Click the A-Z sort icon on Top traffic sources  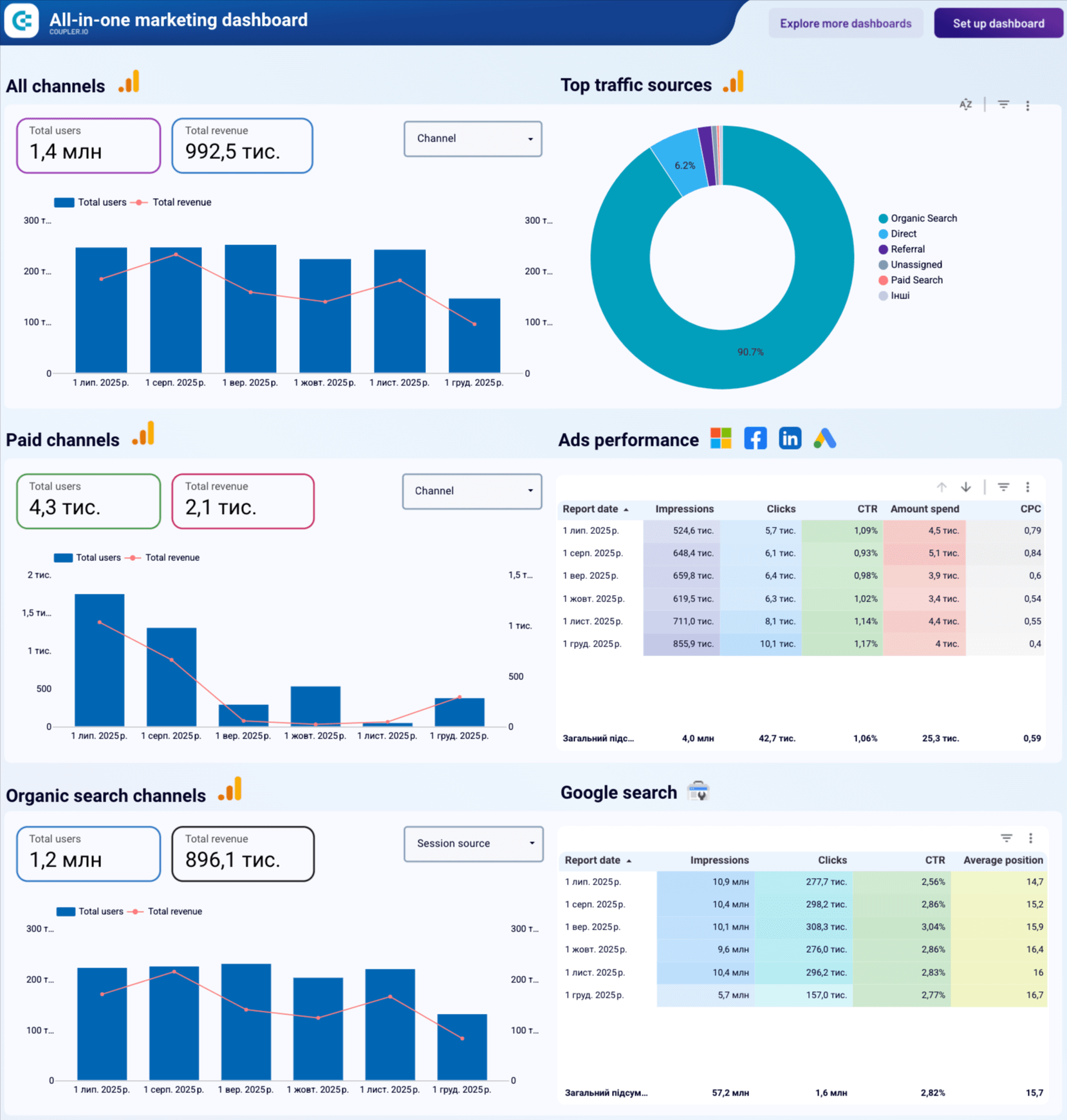(x=965, y=105)
